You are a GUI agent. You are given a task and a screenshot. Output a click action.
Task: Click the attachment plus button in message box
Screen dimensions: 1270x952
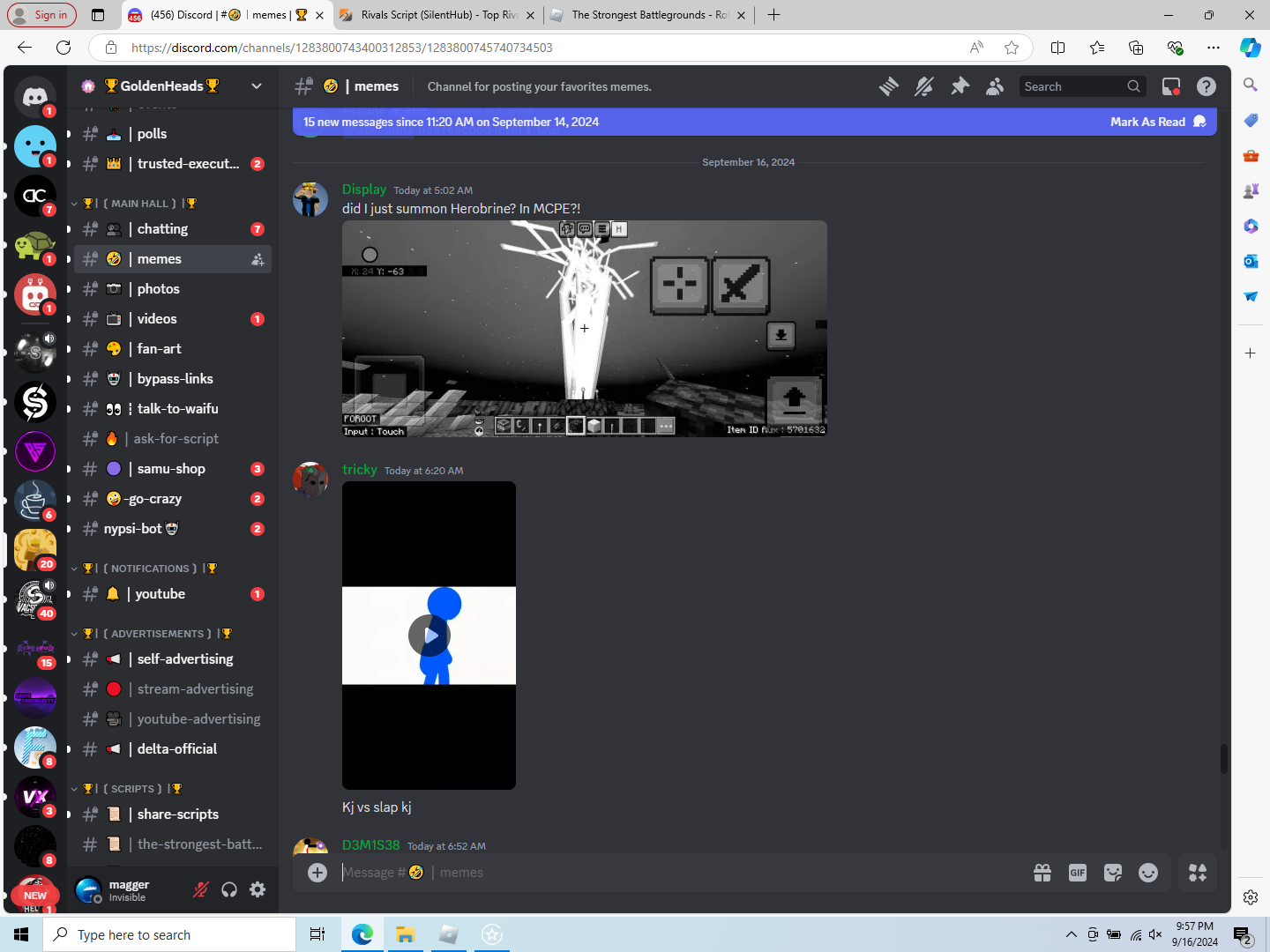tap(317, 873)
